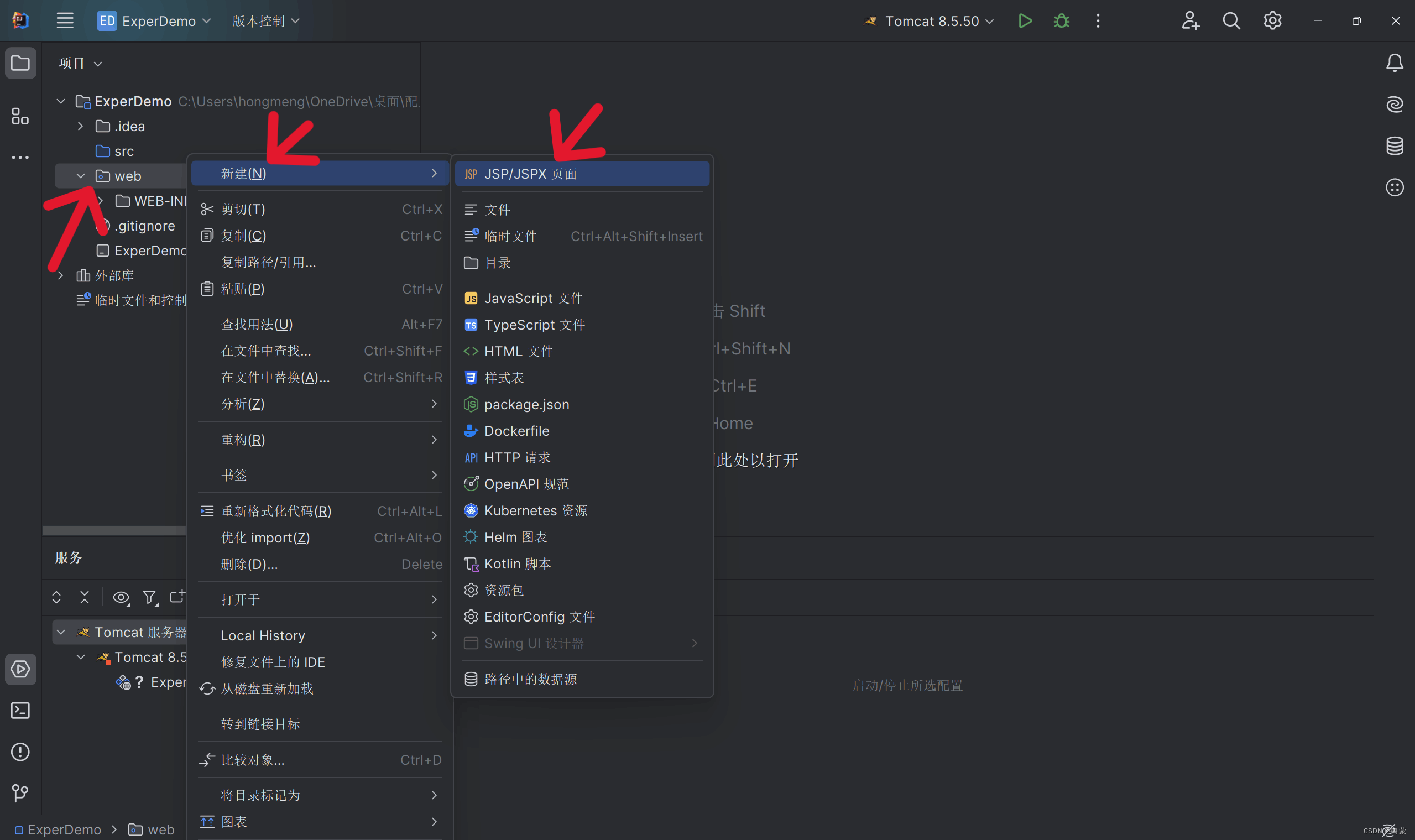The width and height of the screenshot is (1415, 840).
Task: Create package.json from submenu
Action: click(x=582, y=404)
